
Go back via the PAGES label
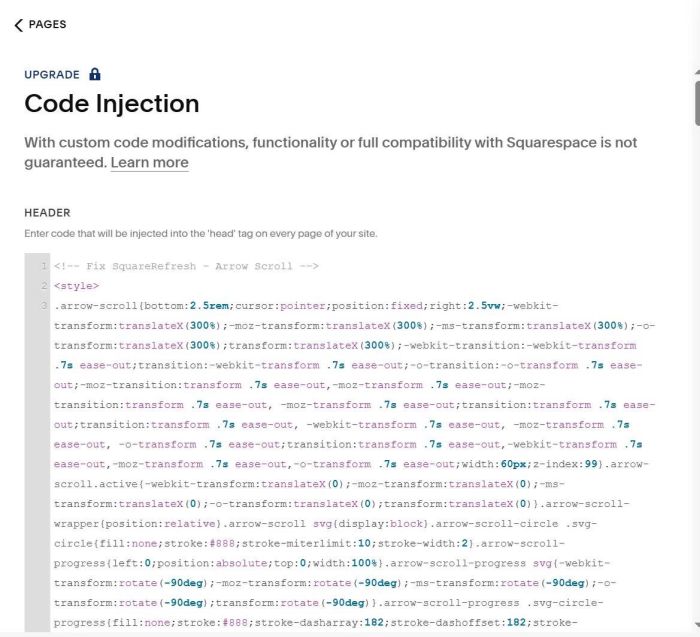(x=47, y=25)
